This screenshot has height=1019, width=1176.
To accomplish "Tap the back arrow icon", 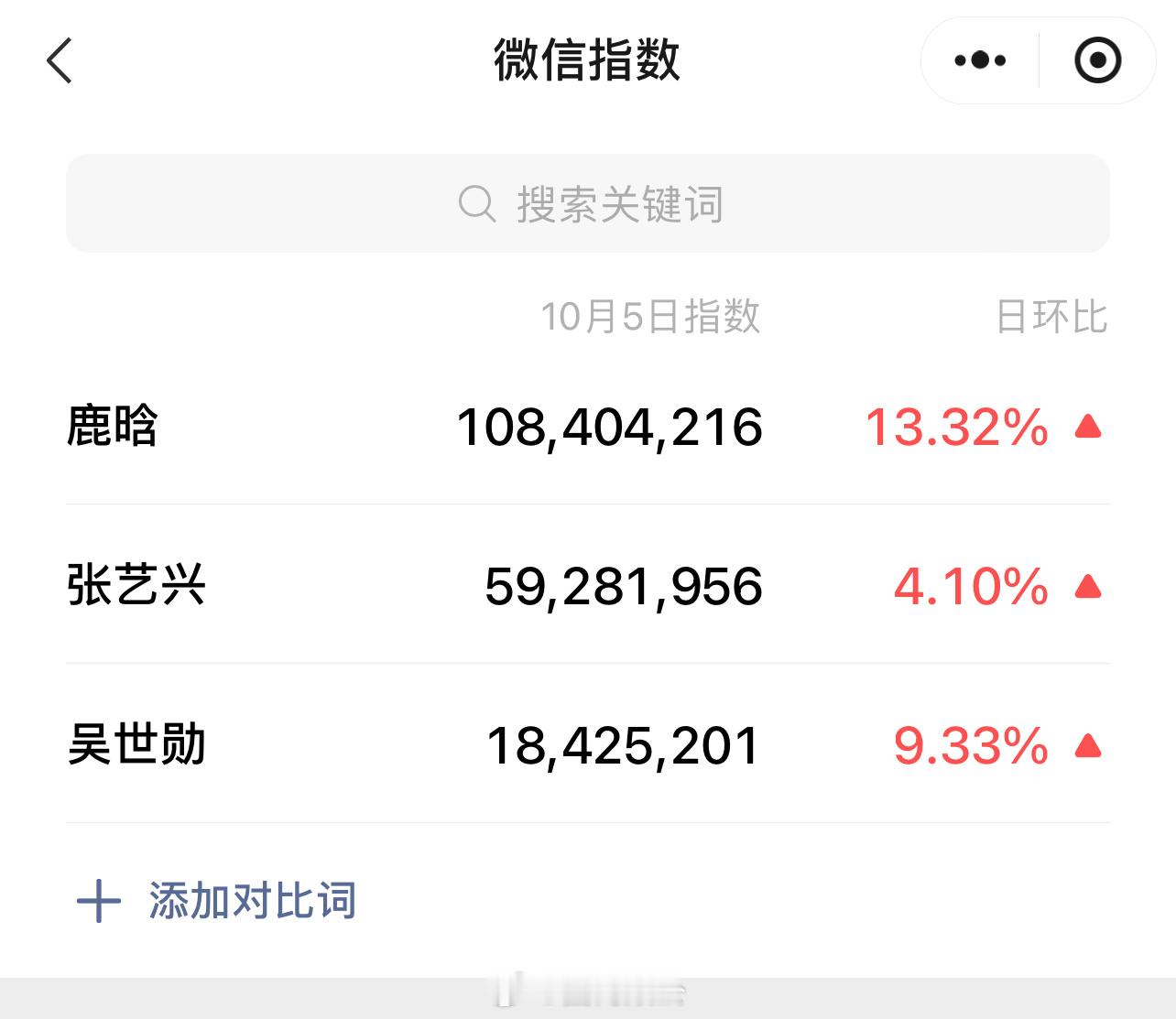I will click(60, 61).
